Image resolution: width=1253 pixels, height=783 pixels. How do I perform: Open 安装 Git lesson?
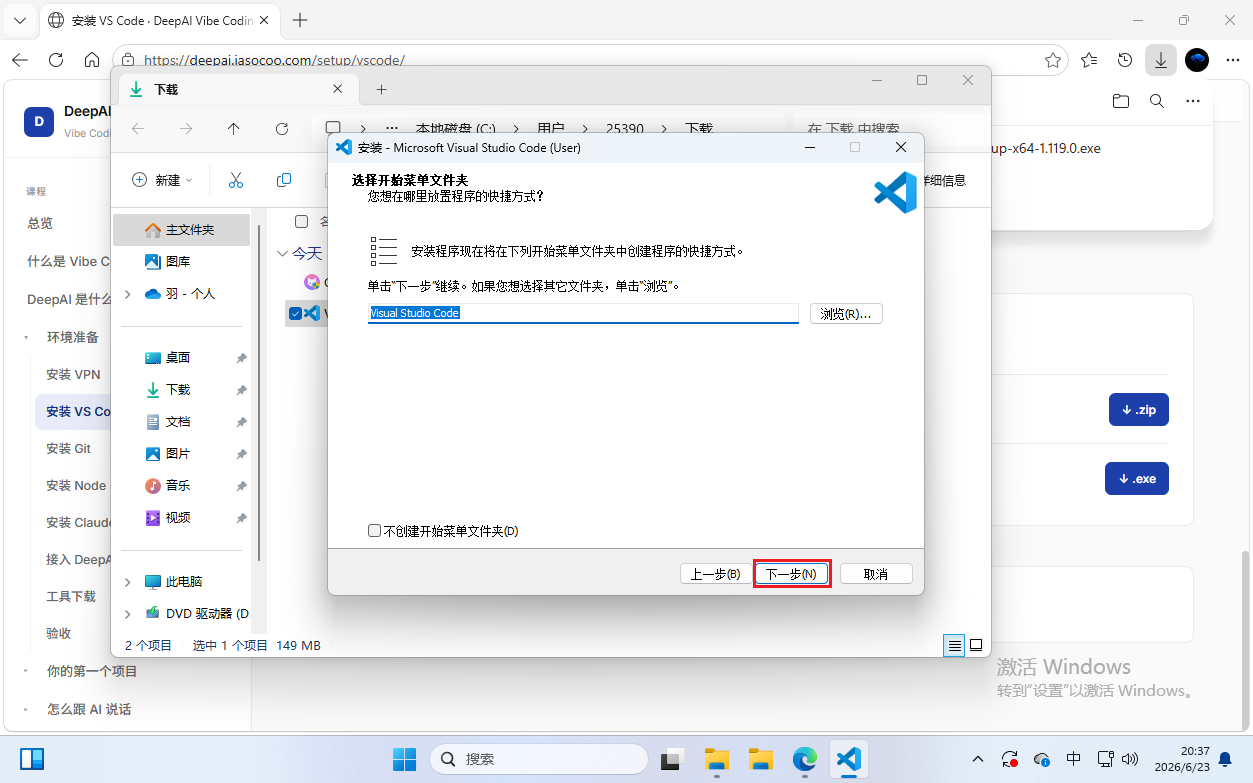pyautogui.click(x=69, y=448)
